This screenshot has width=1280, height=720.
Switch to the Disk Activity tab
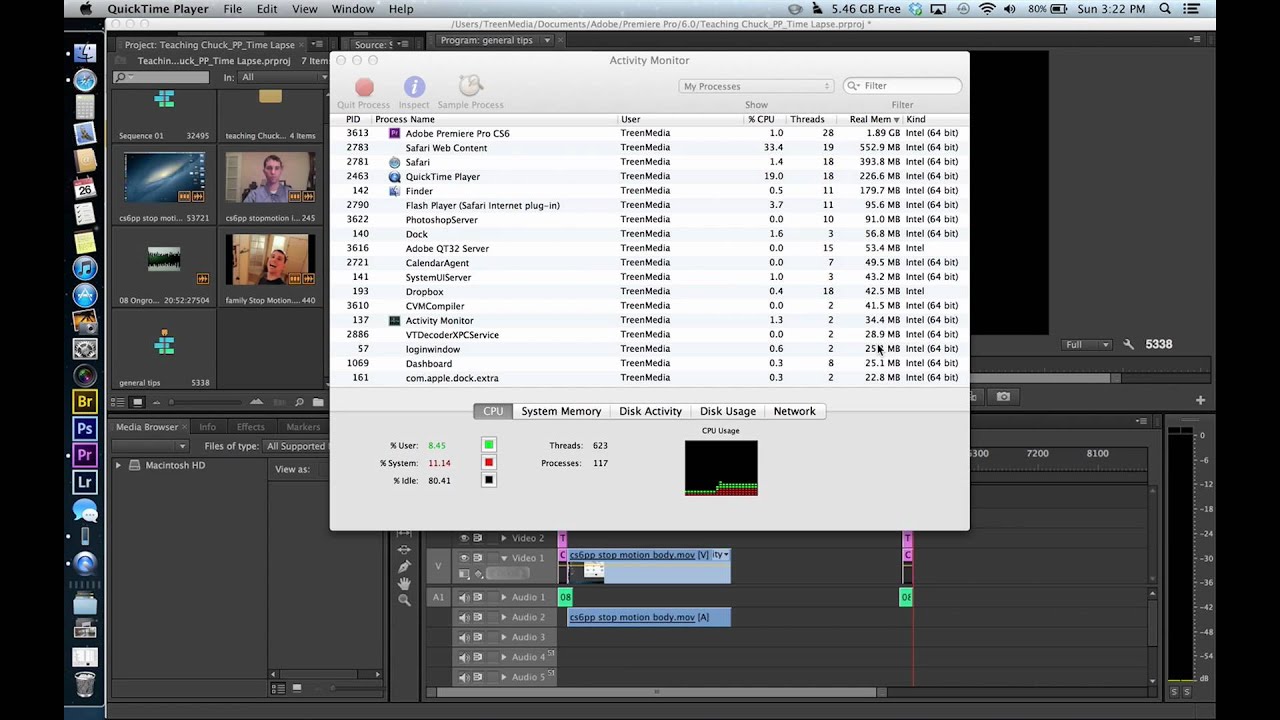(x=650, y=411)
